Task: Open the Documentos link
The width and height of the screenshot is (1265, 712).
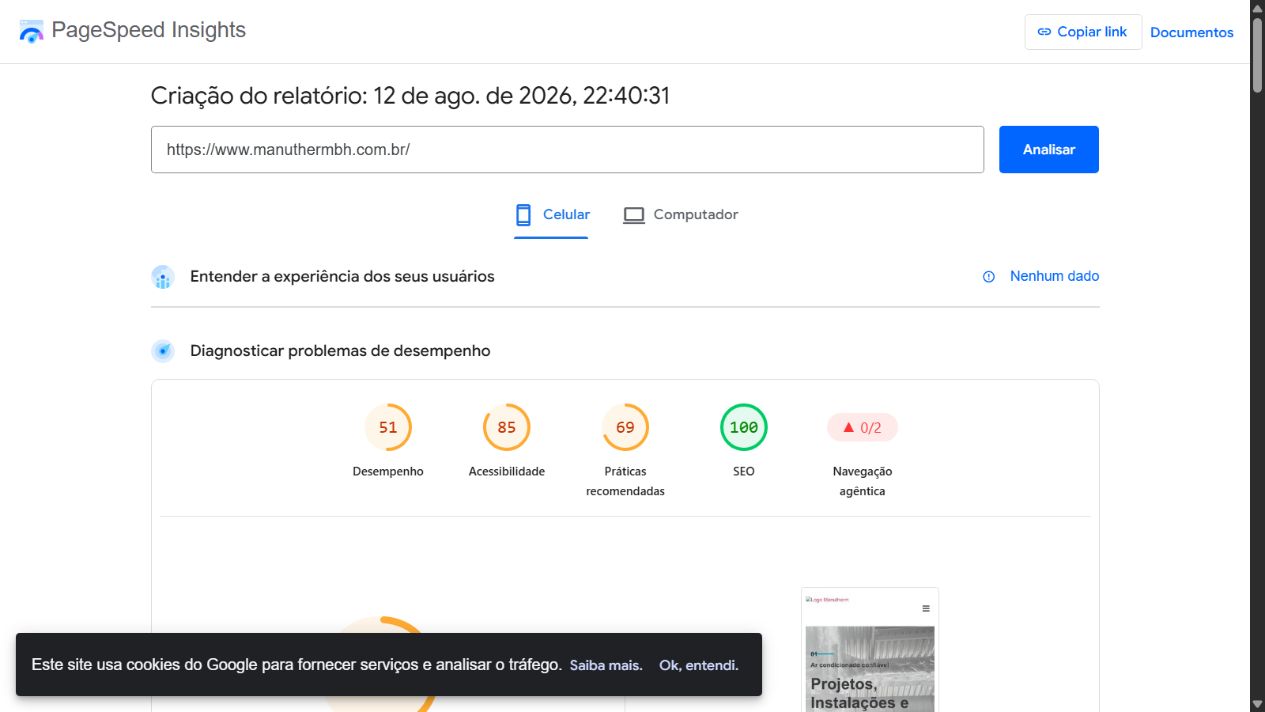Action: pyautogui.click(x=1192, y=32)
